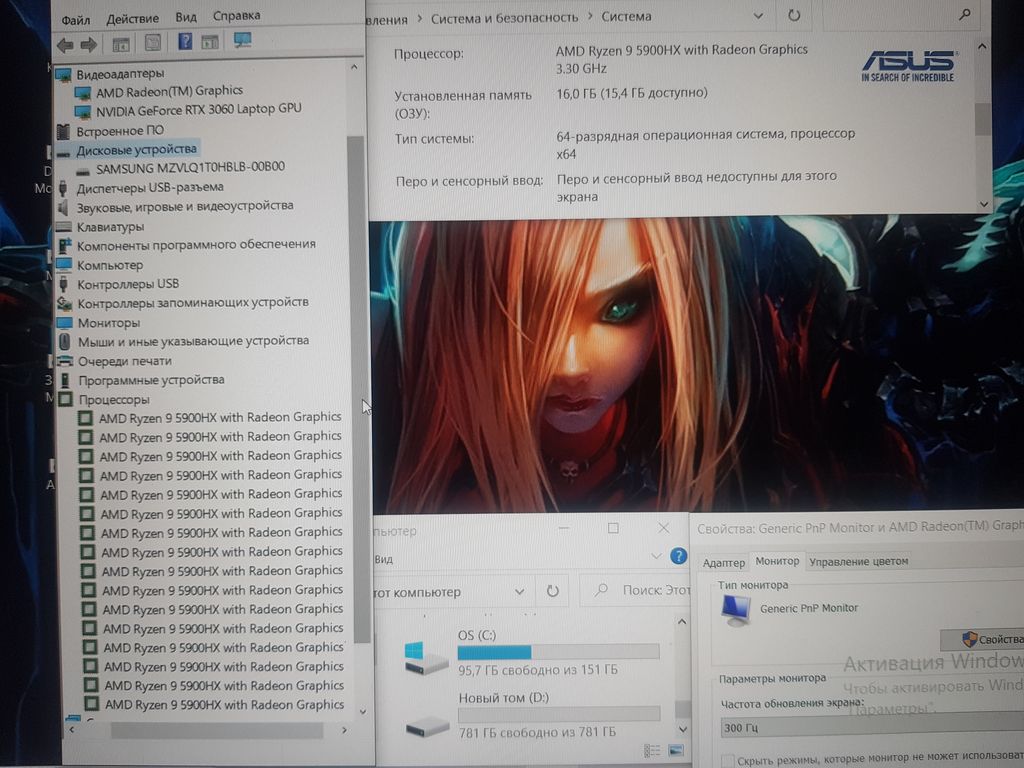
Task: Select NVIDIA GeForce RTX 3060 Laptop GPU device
Action: 198,109
